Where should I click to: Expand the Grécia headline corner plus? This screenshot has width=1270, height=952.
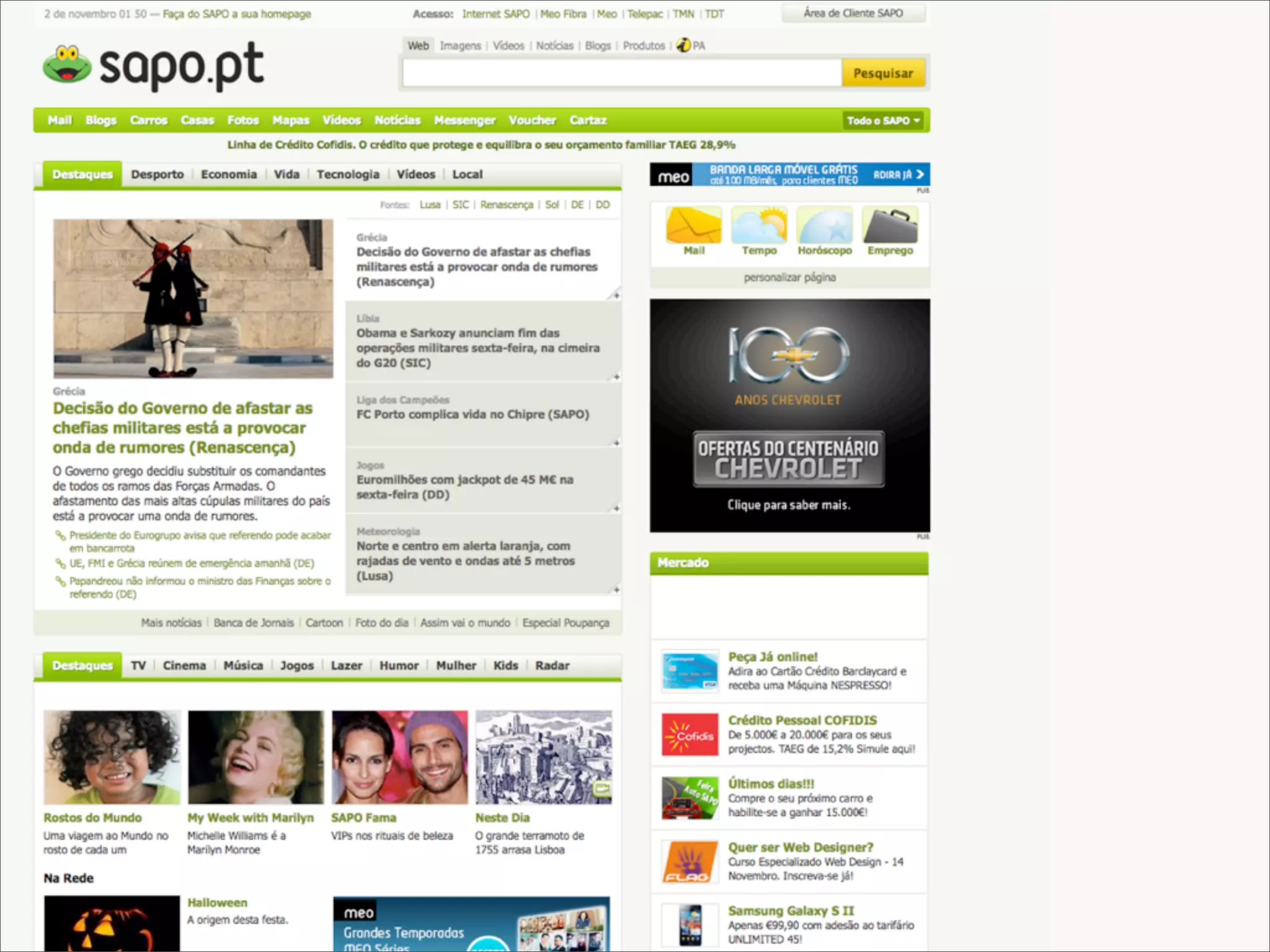(x=616, y=295)
